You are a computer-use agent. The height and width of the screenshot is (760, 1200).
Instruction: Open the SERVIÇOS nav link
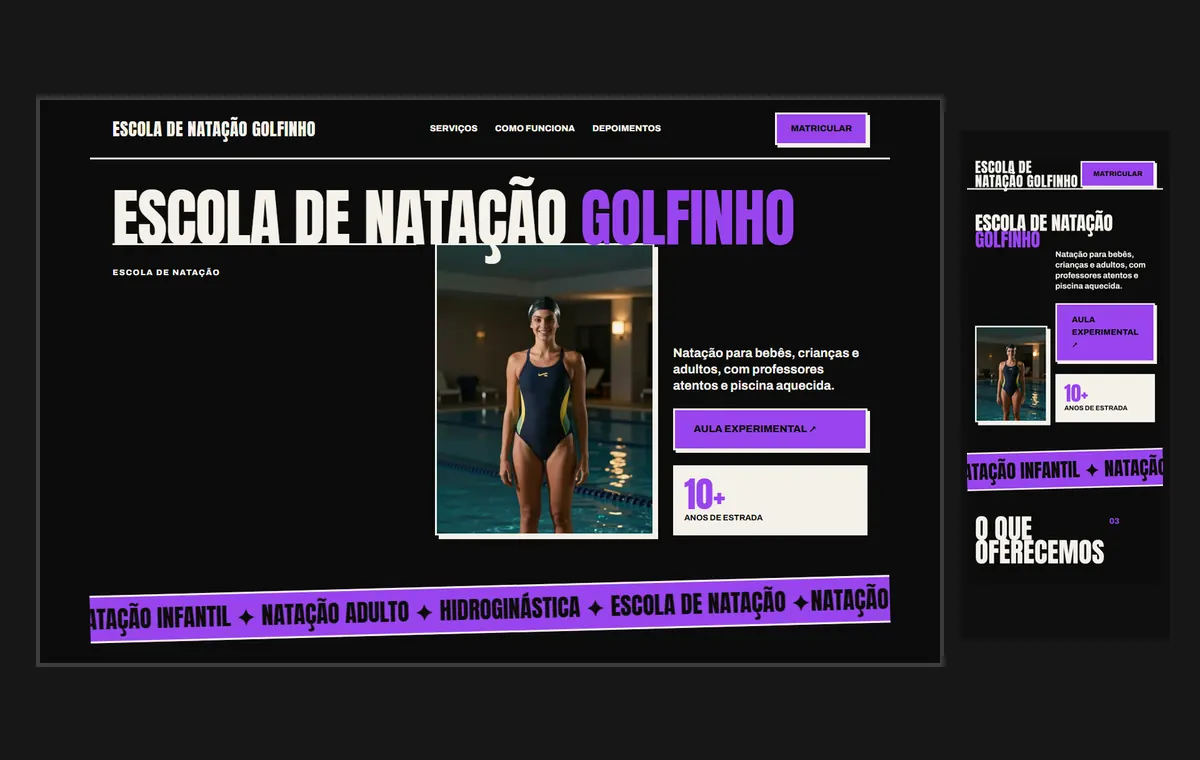454,128
